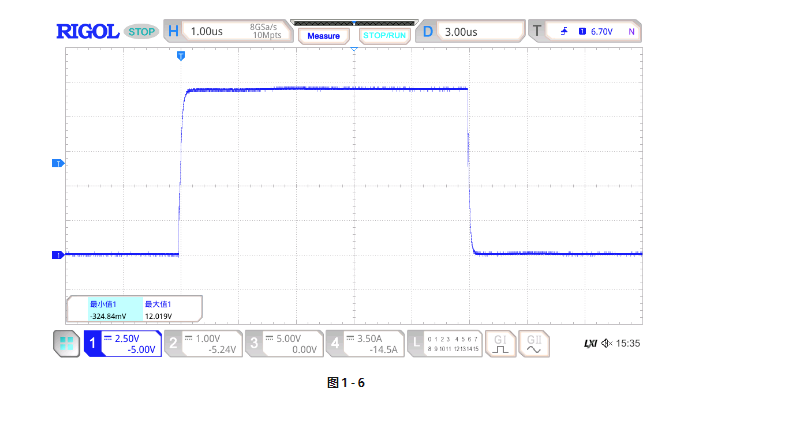This screenshot has width=785, height=428.
Task: Open the delay D 3.00us setting
Action: pos(468,32)
